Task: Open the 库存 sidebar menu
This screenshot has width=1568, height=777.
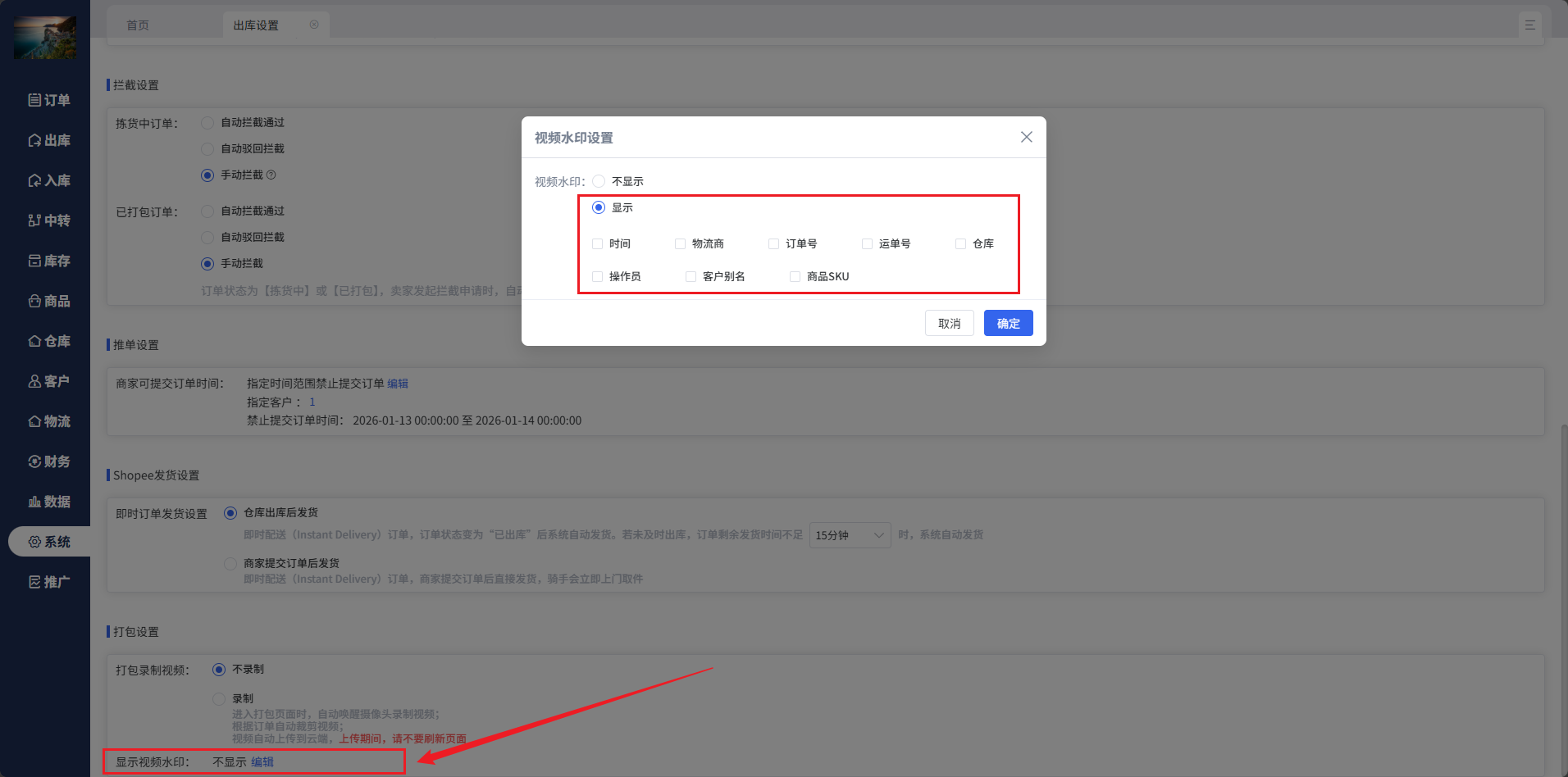Action: [49, 261]
